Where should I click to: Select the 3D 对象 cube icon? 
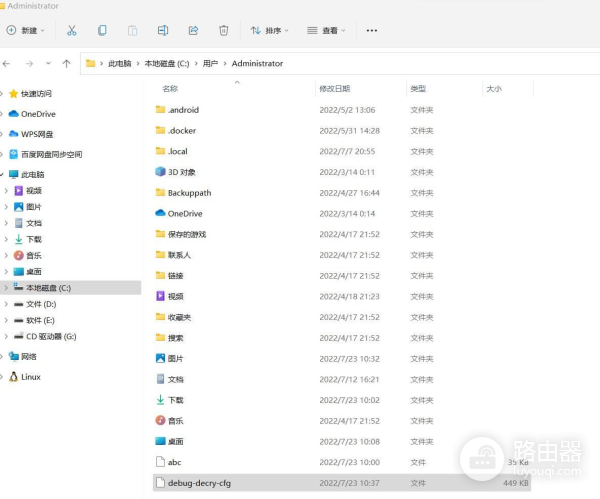click(x=160, y=172)
